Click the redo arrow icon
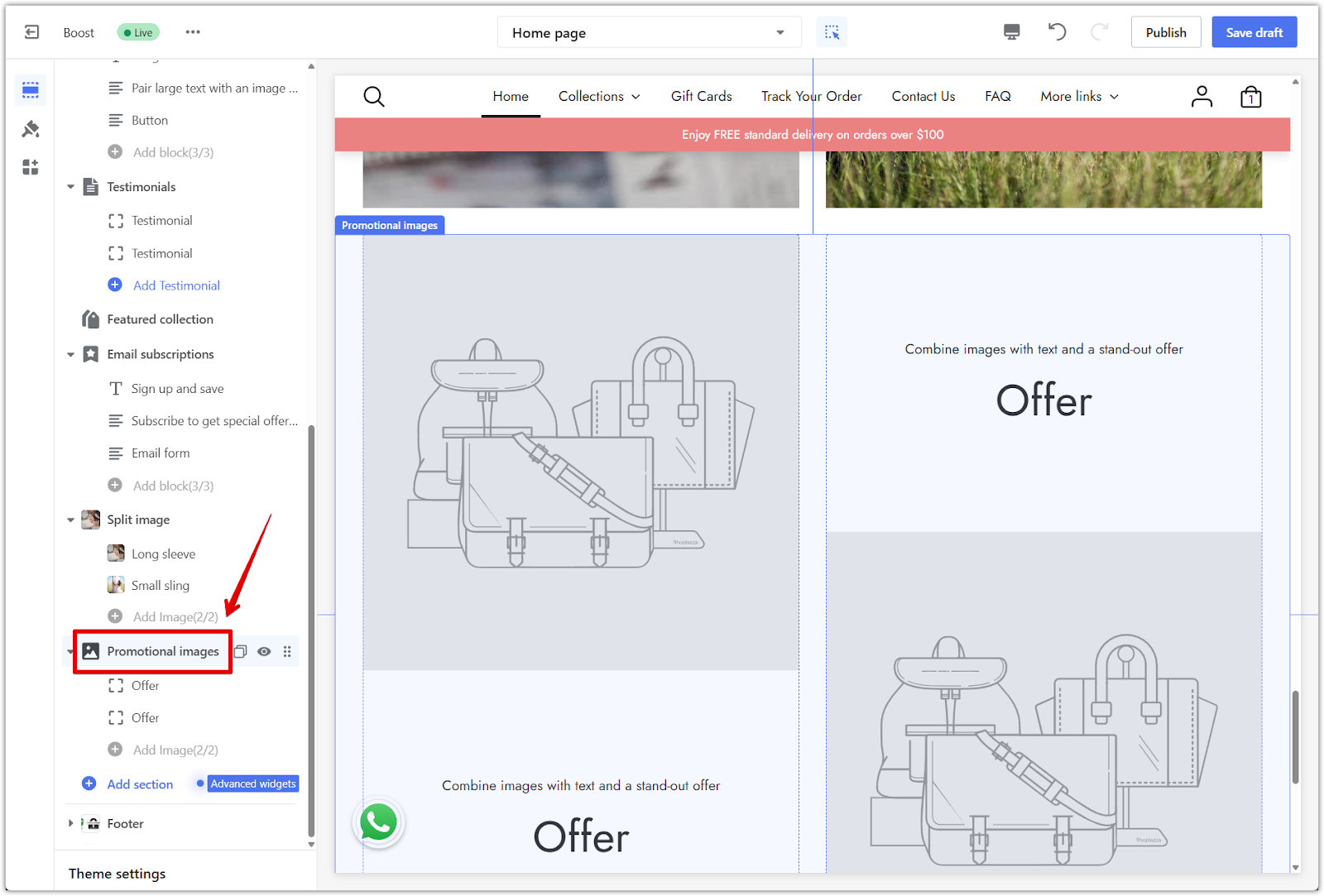 [x=1099, y=32]
